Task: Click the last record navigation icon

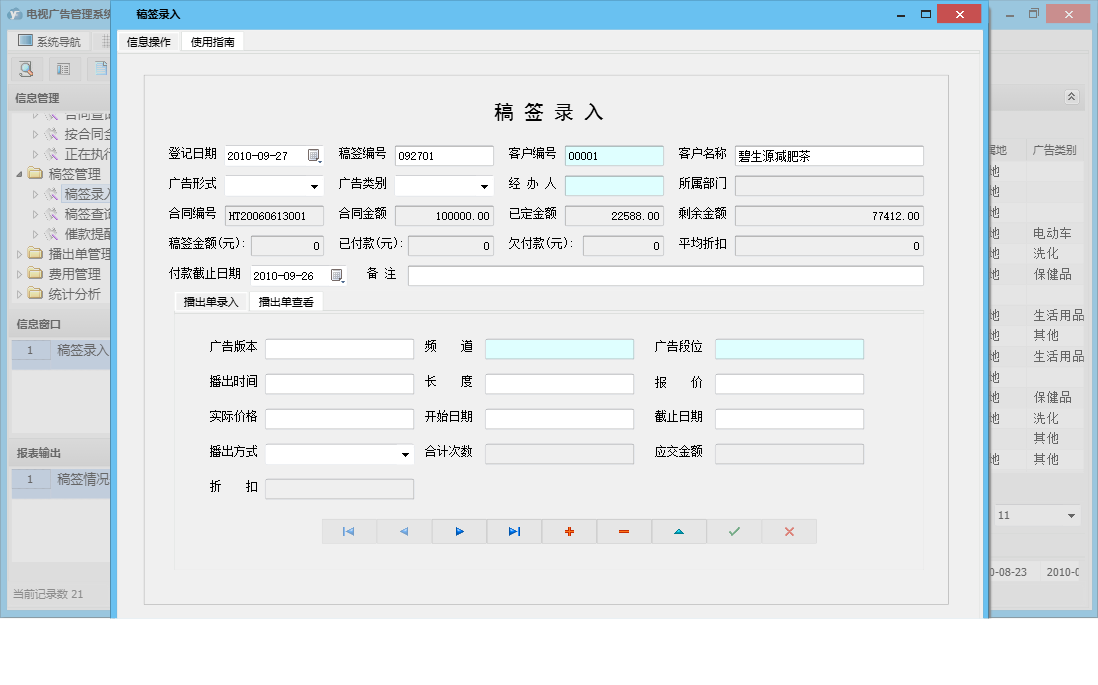Action: [x=514, y=531]
